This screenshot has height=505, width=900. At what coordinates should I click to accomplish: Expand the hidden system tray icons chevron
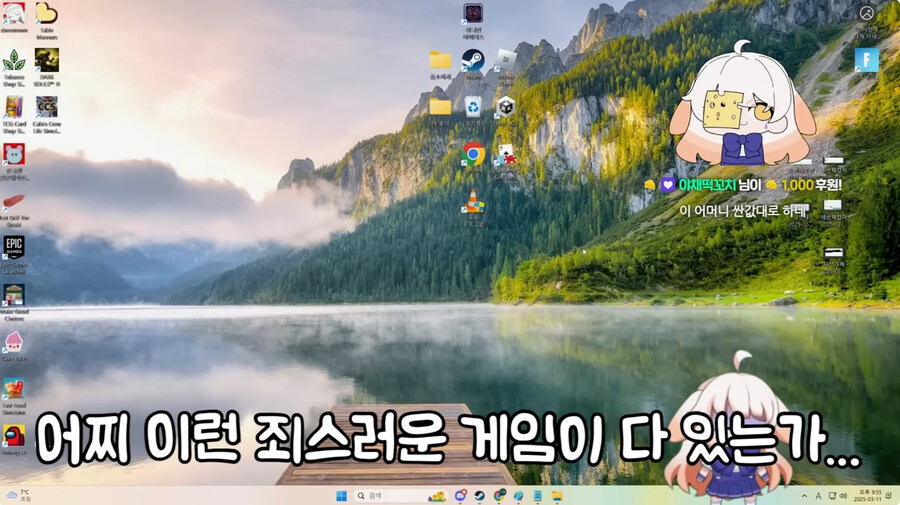pyautogui.click(x=804, y=496)
